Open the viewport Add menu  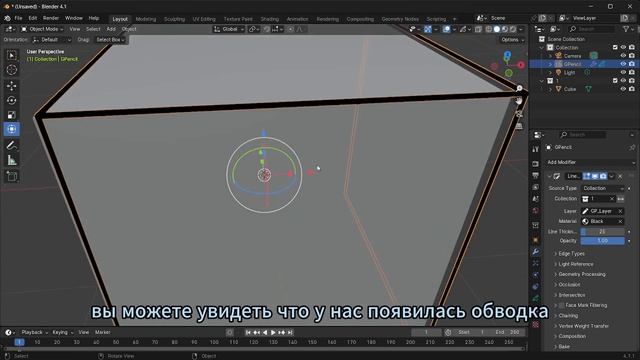111,29
